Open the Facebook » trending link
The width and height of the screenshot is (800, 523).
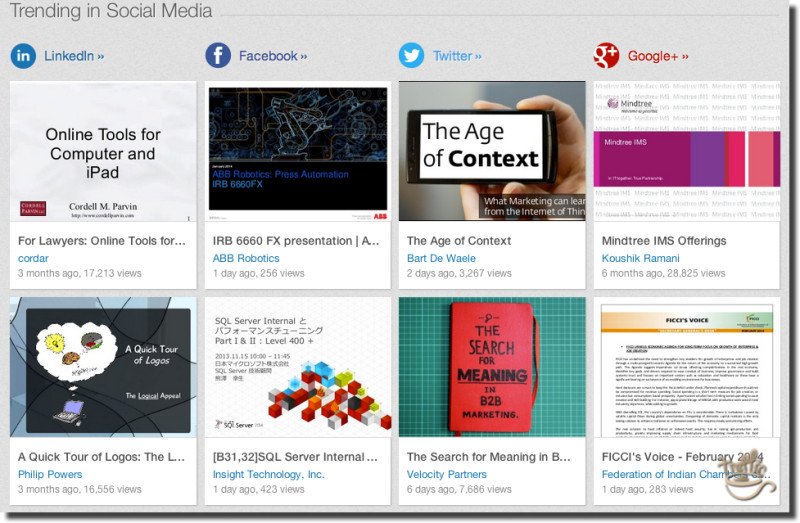point(273,56)
